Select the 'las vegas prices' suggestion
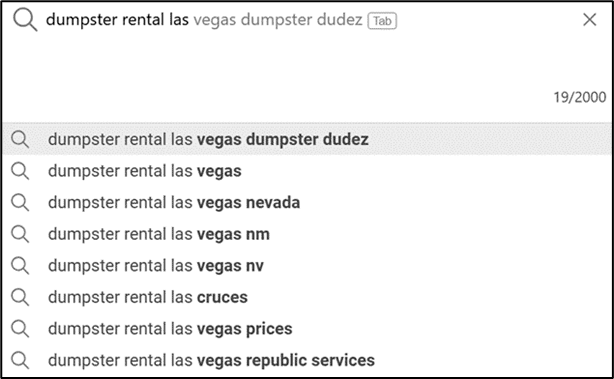The height and width of the screenshot is (379, 614). [x=307, y=329]
